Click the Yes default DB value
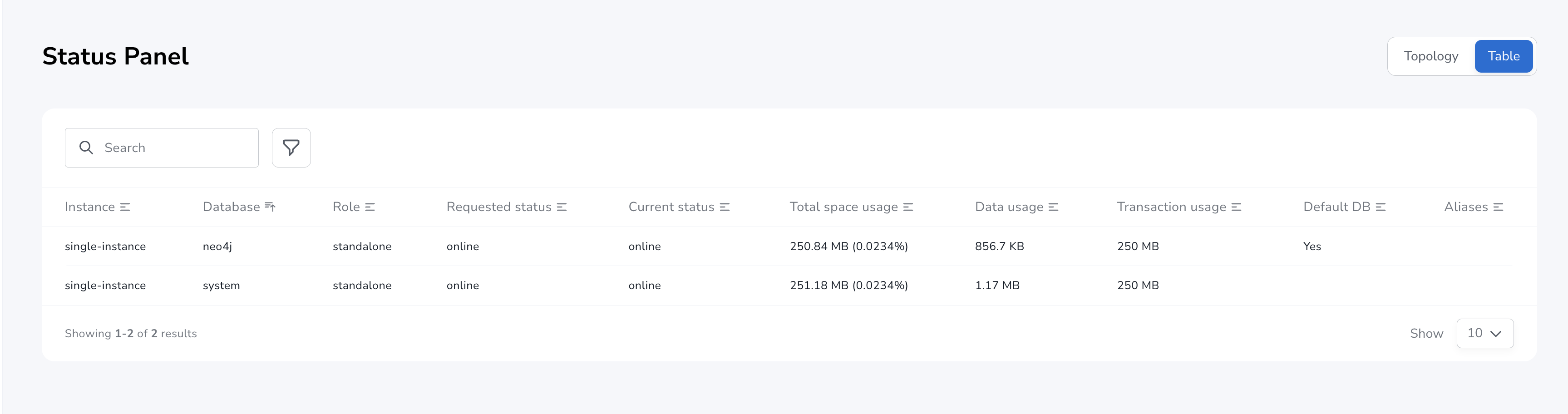This screenshot has width=1568, height=414. pos(1312,246)
